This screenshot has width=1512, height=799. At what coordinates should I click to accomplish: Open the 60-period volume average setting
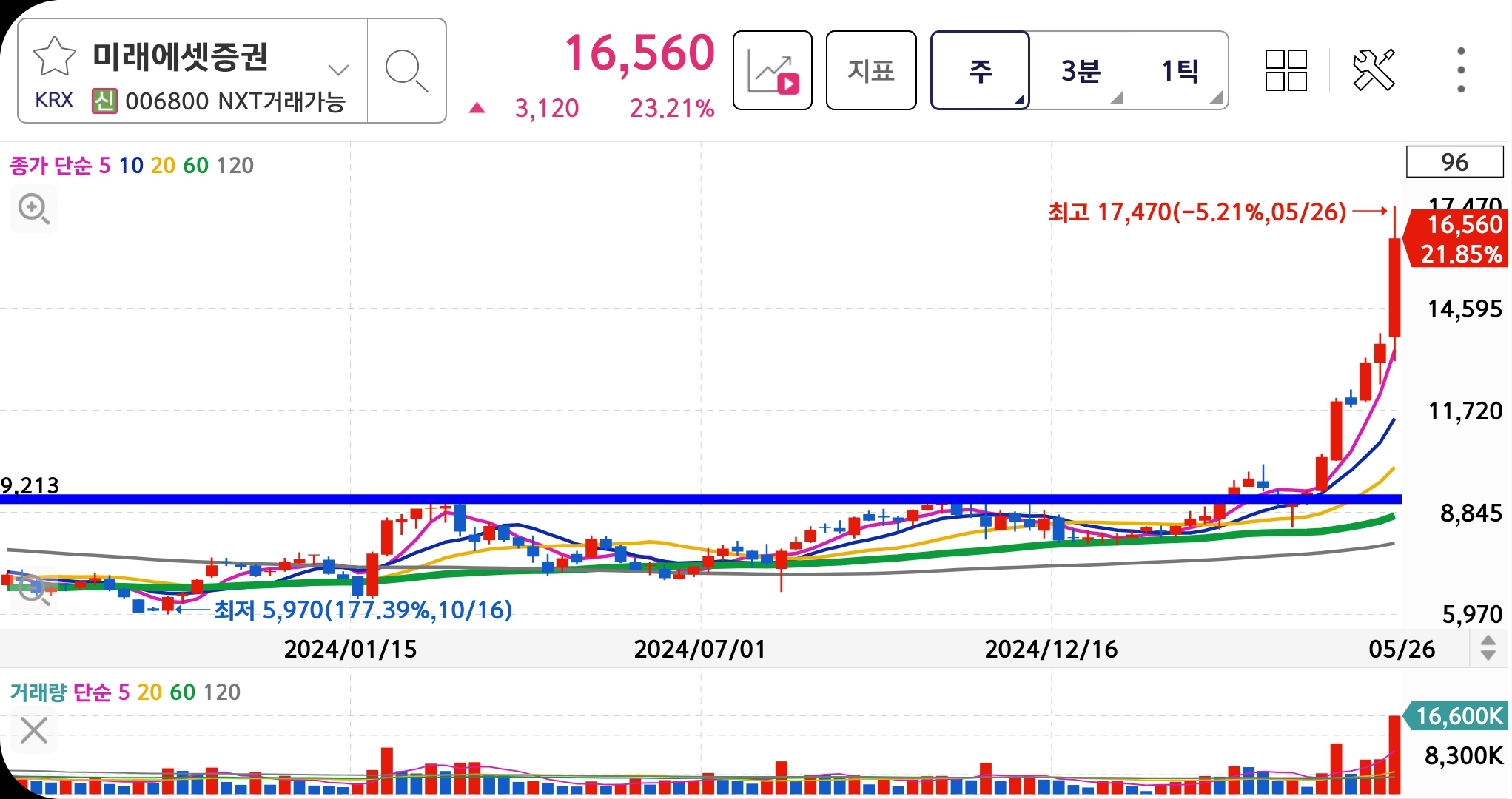pyautogui.click(x=183, y=692)
